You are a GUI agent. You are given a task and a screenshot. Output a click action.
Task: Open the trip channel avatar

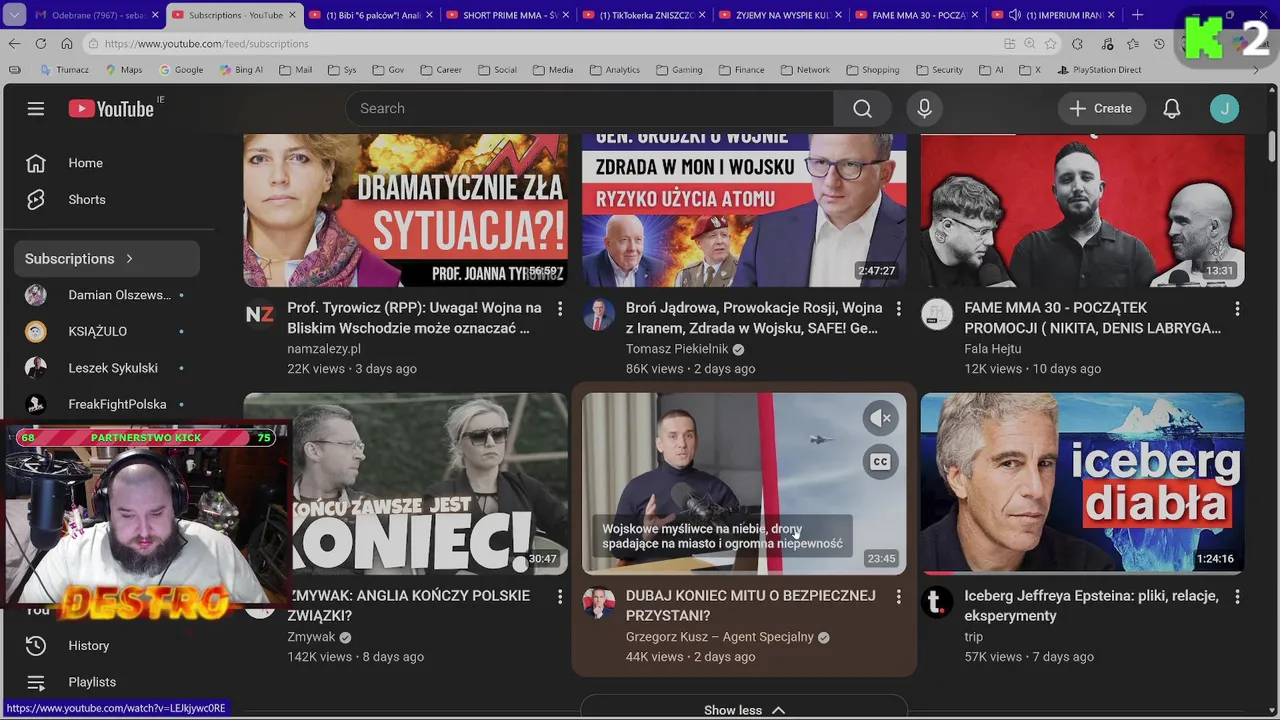(937, 603)
